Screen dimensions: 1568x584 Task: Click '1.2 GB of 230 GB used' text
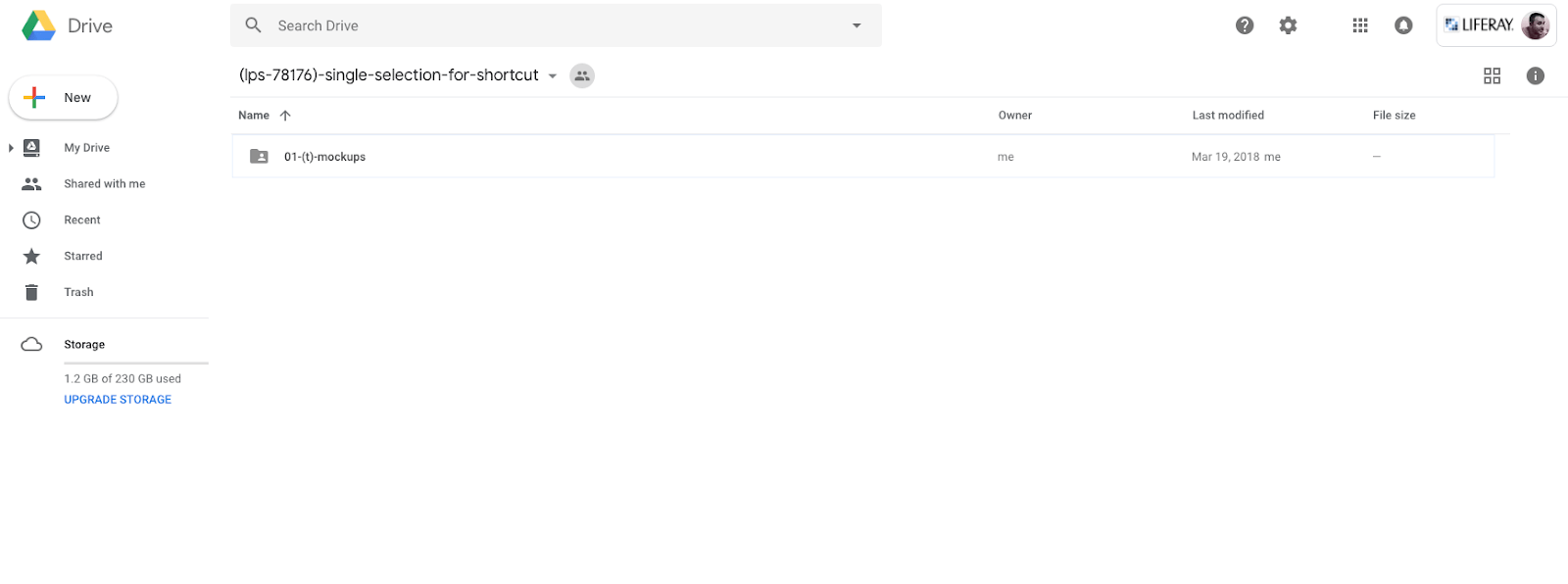[x=122, y=379]
